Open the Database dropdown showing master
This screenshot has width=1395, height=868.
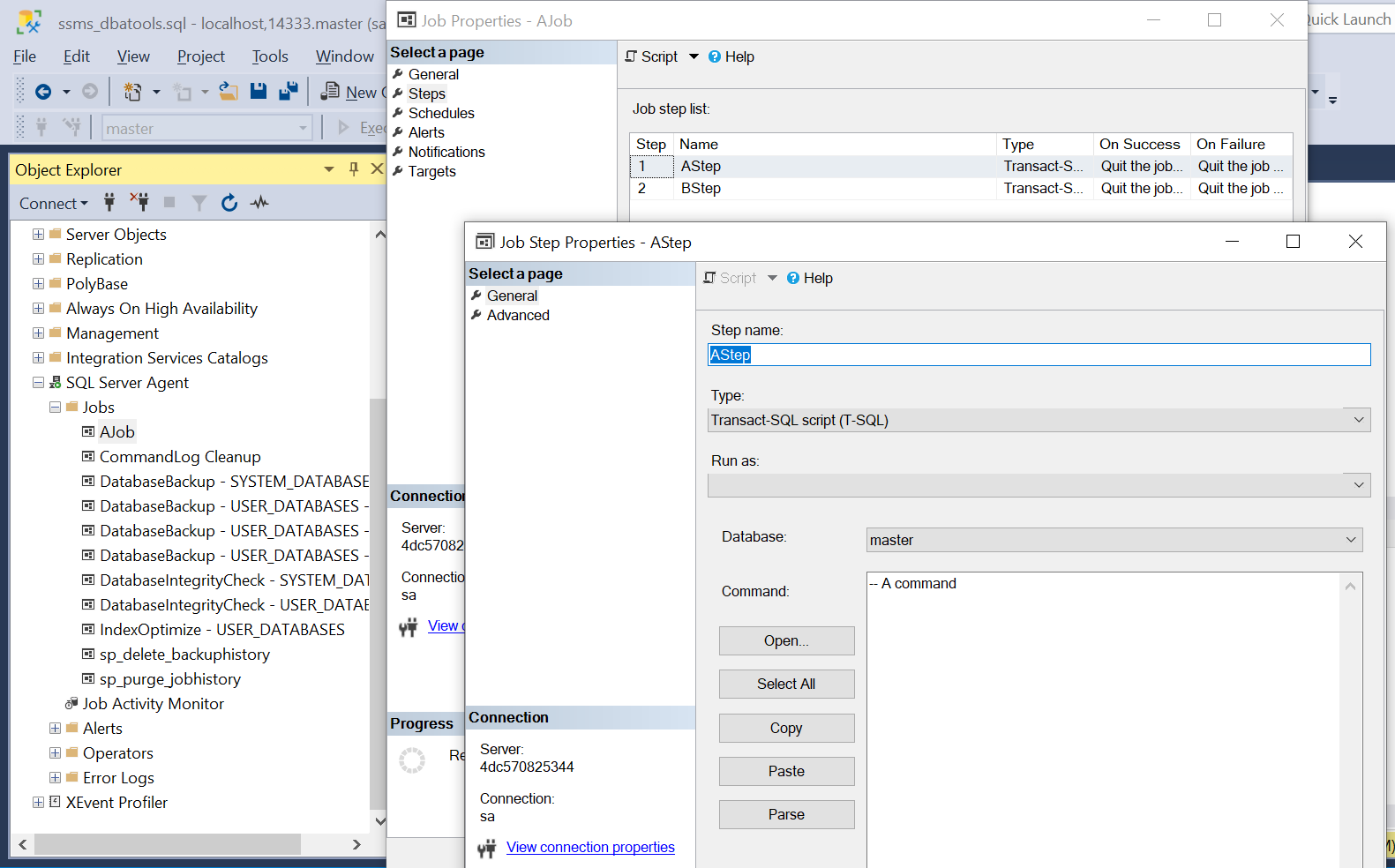click(x=1350, y=540)
